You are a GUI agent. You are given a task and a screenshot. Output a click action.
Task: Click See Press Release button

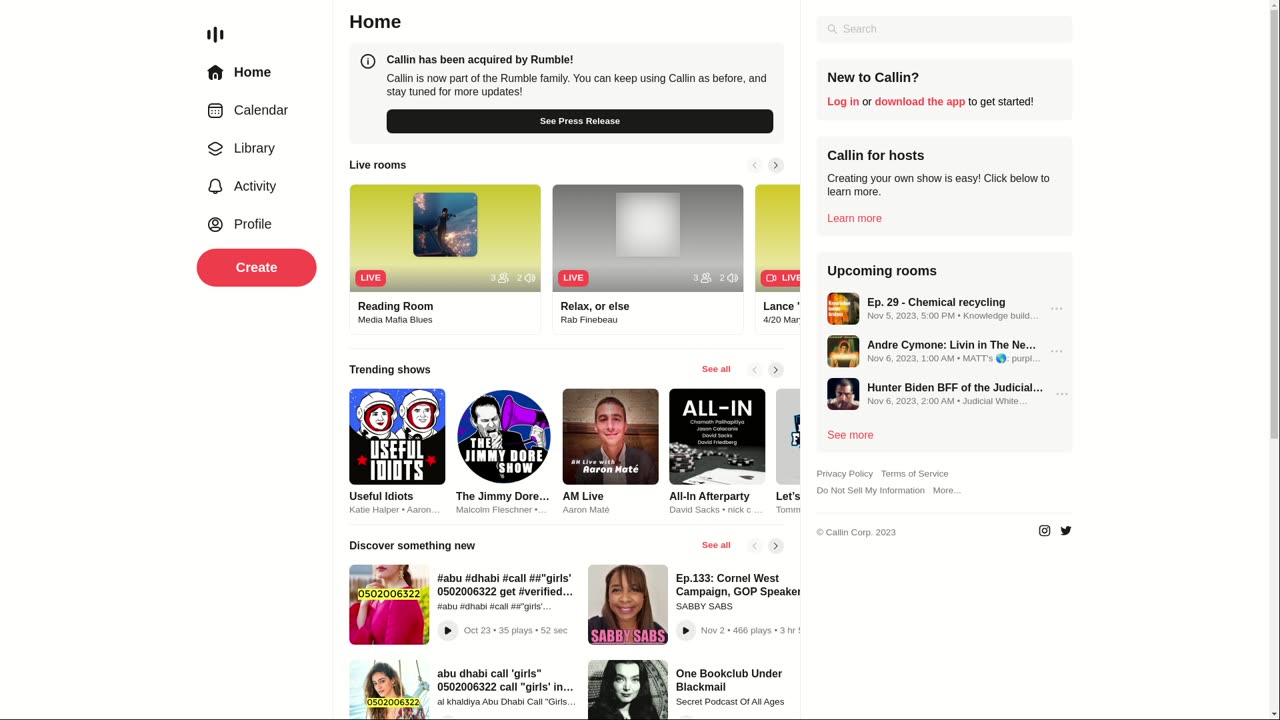[x=580, y=121]
